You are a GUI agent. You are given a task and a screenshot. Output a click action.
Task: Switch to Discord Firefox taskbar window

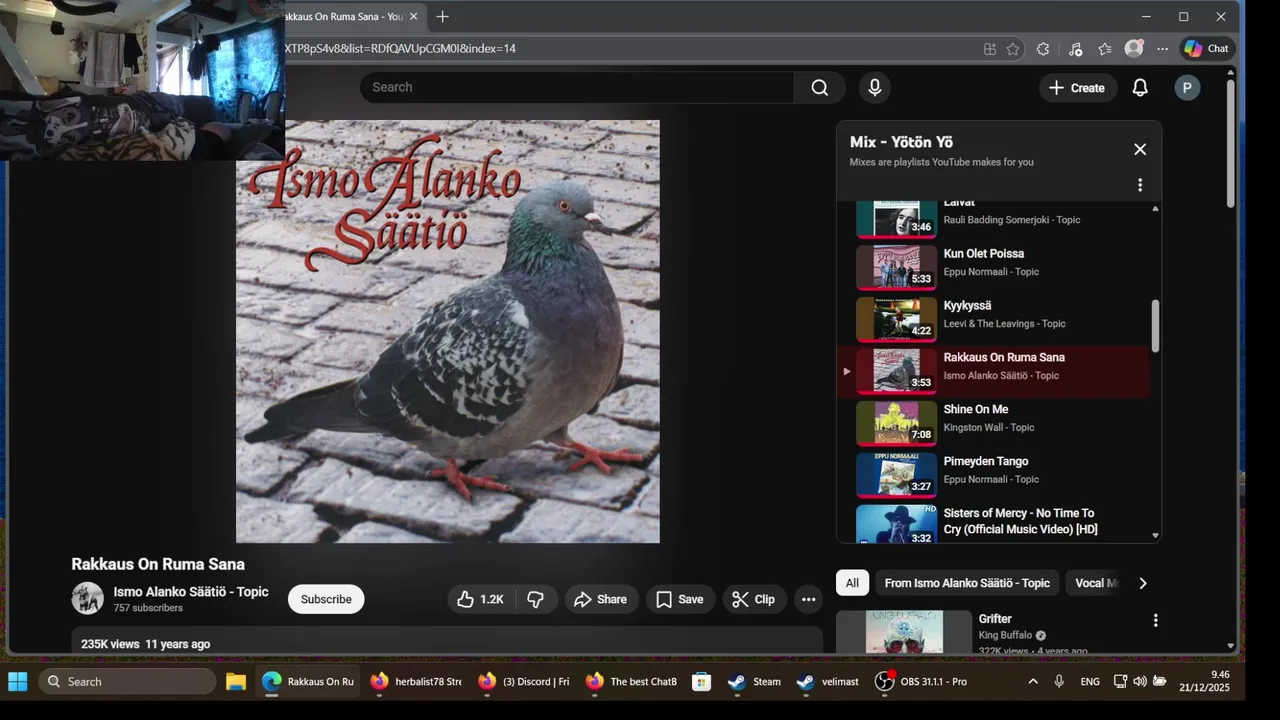point(523,681)
